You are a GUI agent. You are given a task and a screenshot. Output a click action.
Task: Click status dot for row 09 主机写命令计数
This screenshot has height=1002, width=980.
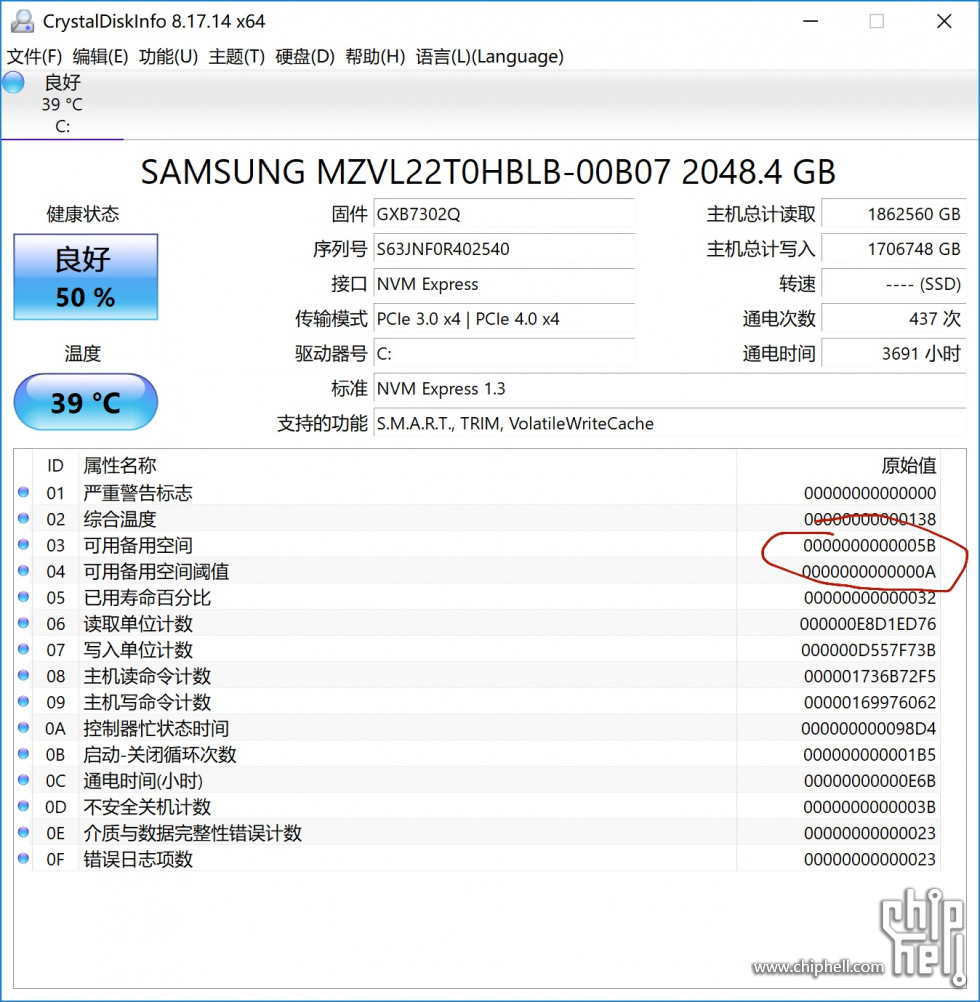[x=24, y=702]
